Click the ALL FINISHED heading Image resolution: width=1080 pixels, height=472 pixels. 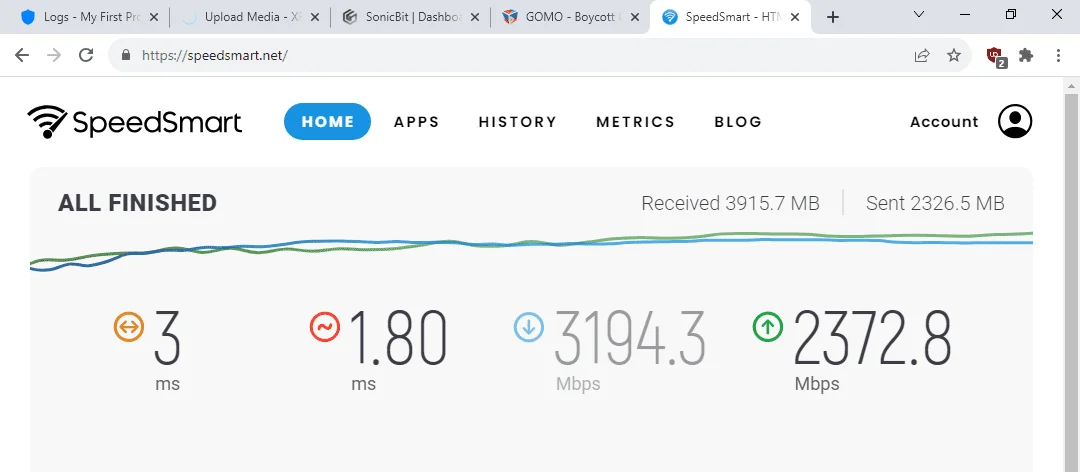click(x=137, y=203)
